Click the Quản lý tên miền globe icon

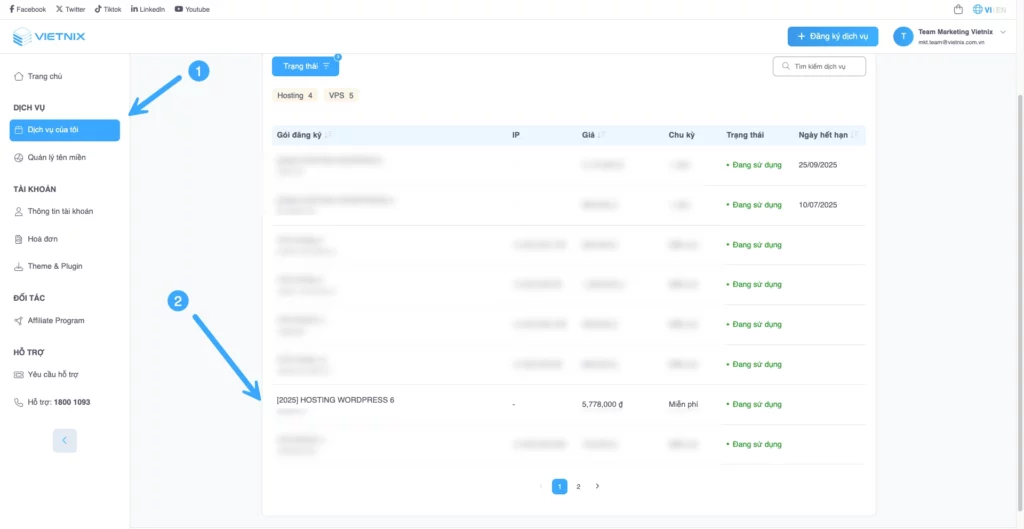[x=18, y=157]
